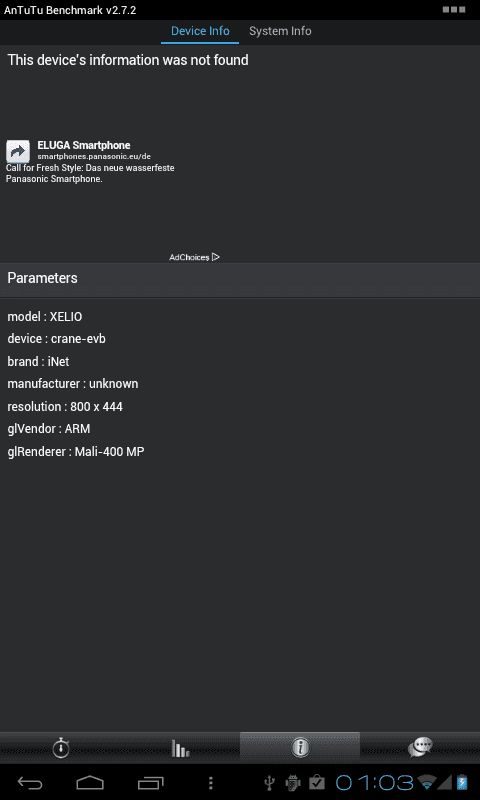This screenshot has height=800, width=480.
Task: Open the clock showing 01:03
Action: click(374, 782)
